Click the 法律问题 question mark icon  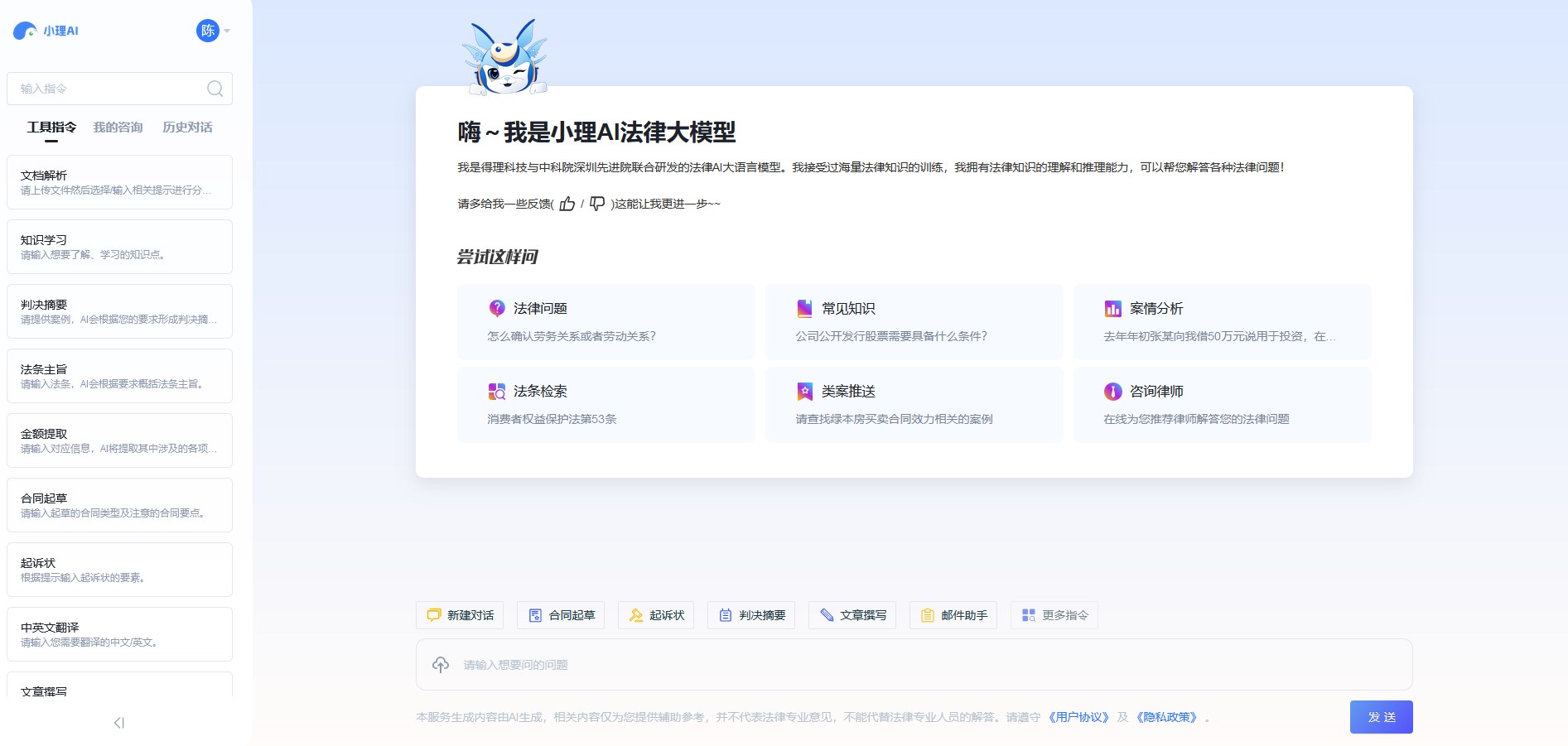pos(495,307)
